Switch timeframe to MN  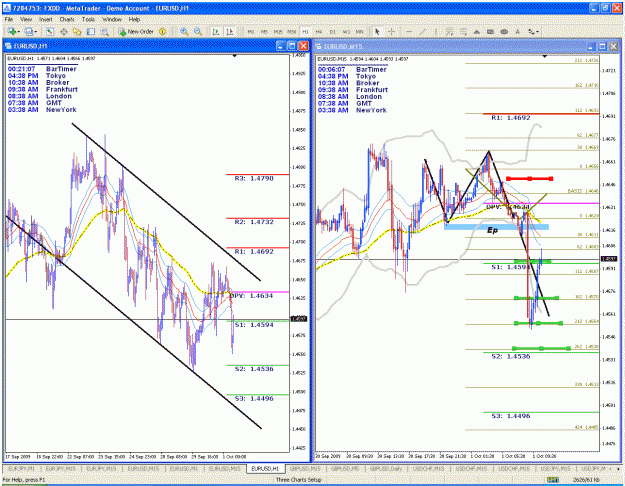(360, 31)
